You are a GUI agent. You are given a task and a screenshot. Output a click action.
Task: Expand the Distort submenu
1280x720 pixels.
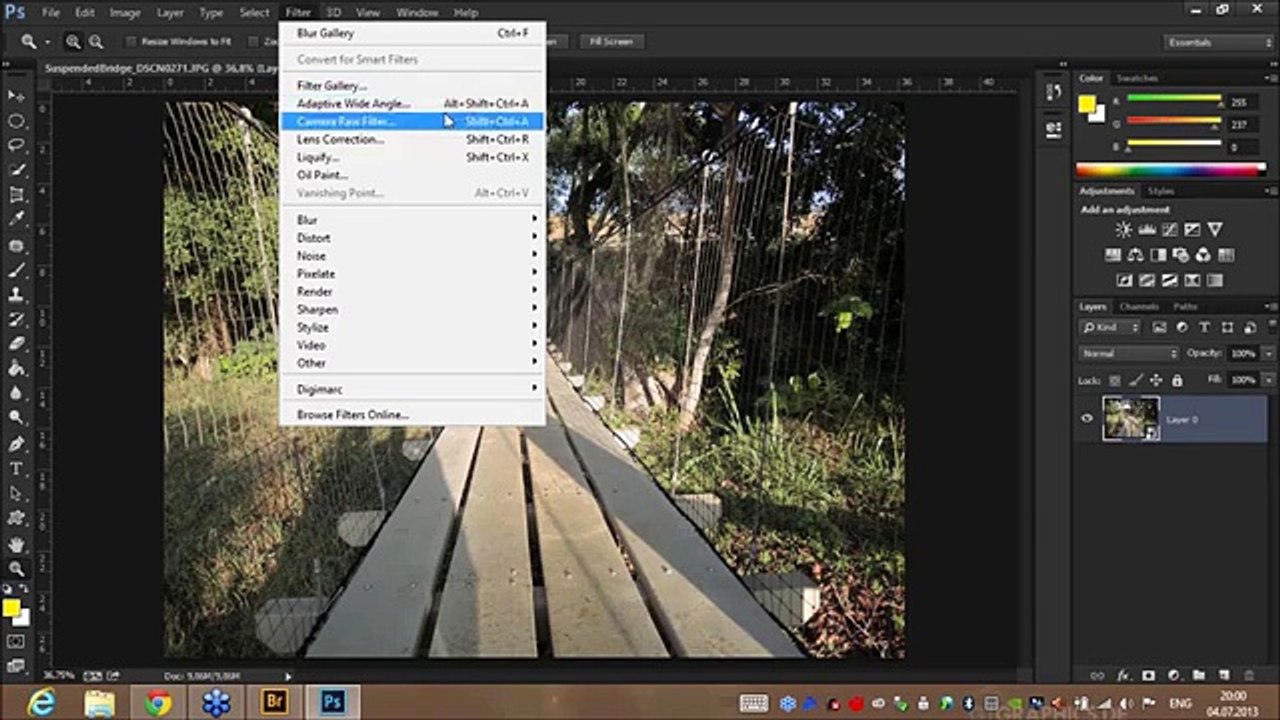pyautogui.click(x=413, y=238)
